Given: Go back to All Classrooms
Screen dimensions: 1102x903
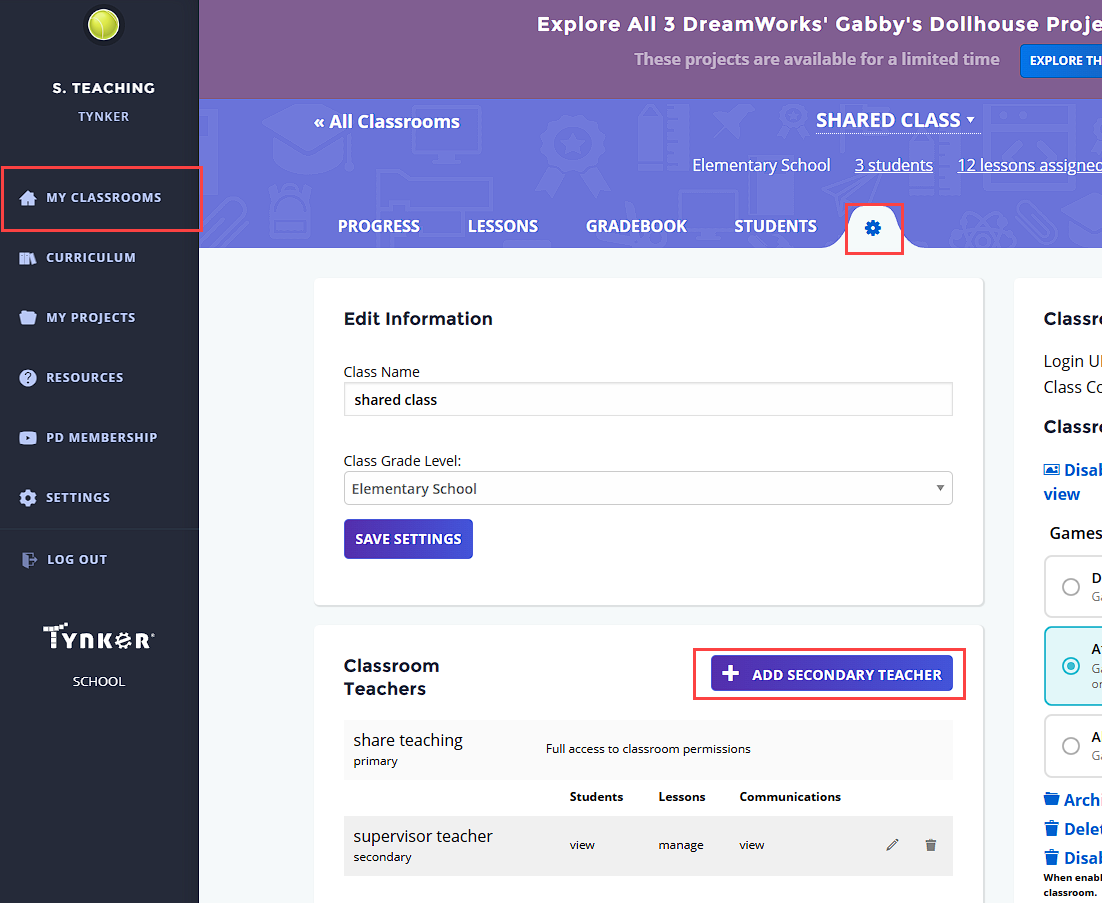Looking at the screenshot, I should [387, 122].
